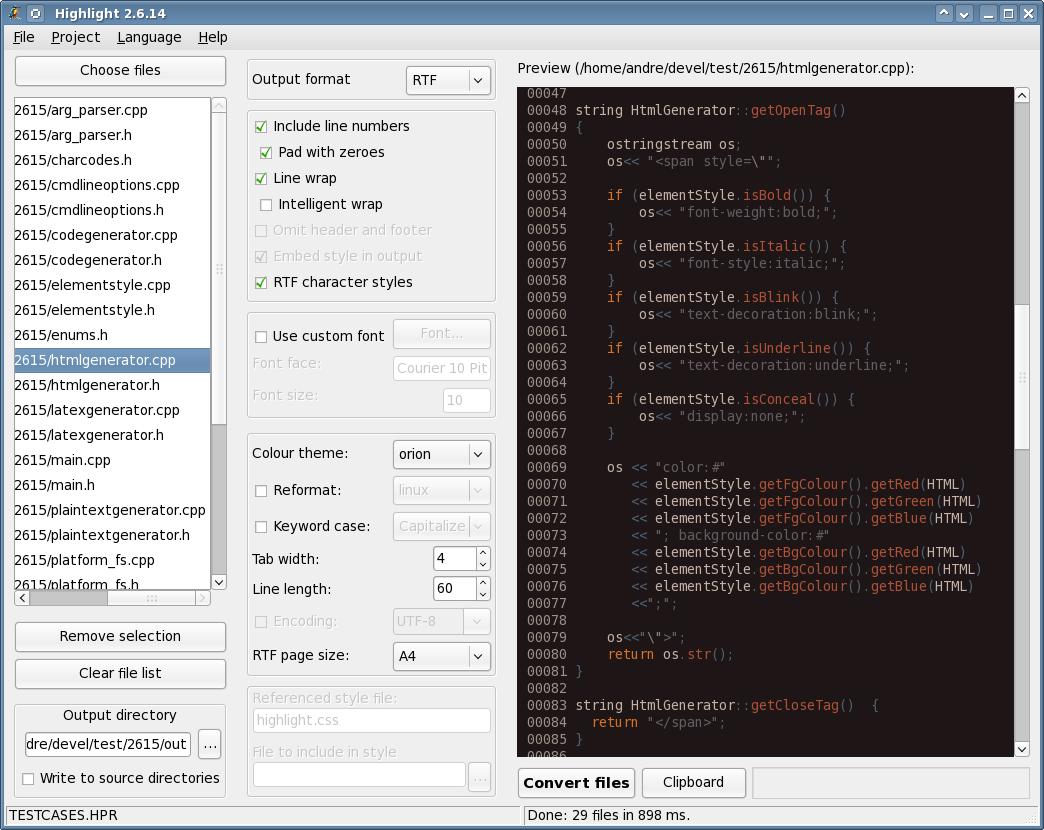Select 2615/main.h in file list
Viewport: 1044px width, 830px height.
click(x=112, y=485)
